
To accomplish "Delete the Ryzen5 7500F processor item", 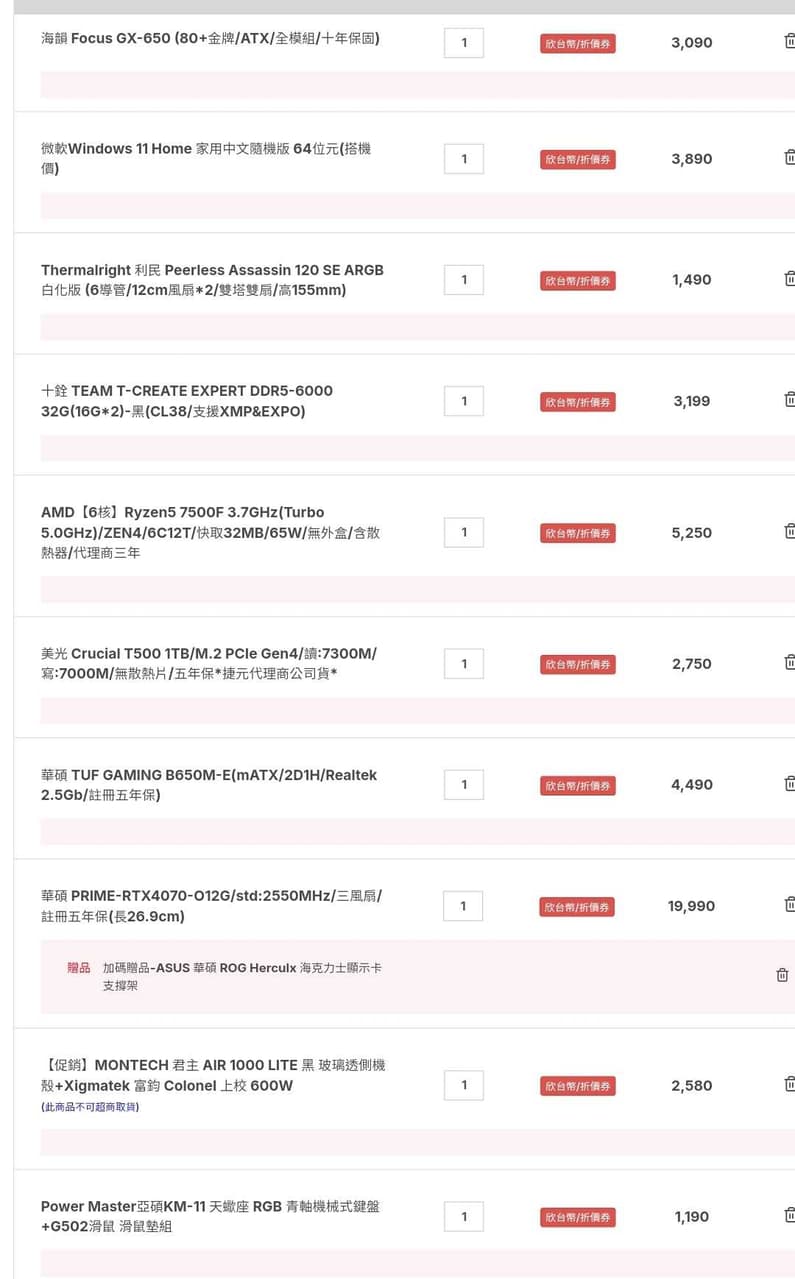I will (x=789, y=531).
